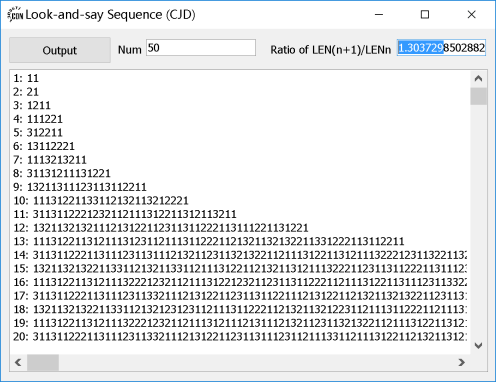The height and width of the screenshot is (382, 496).
Task: Click output line numbered 18
Action: 240,310
